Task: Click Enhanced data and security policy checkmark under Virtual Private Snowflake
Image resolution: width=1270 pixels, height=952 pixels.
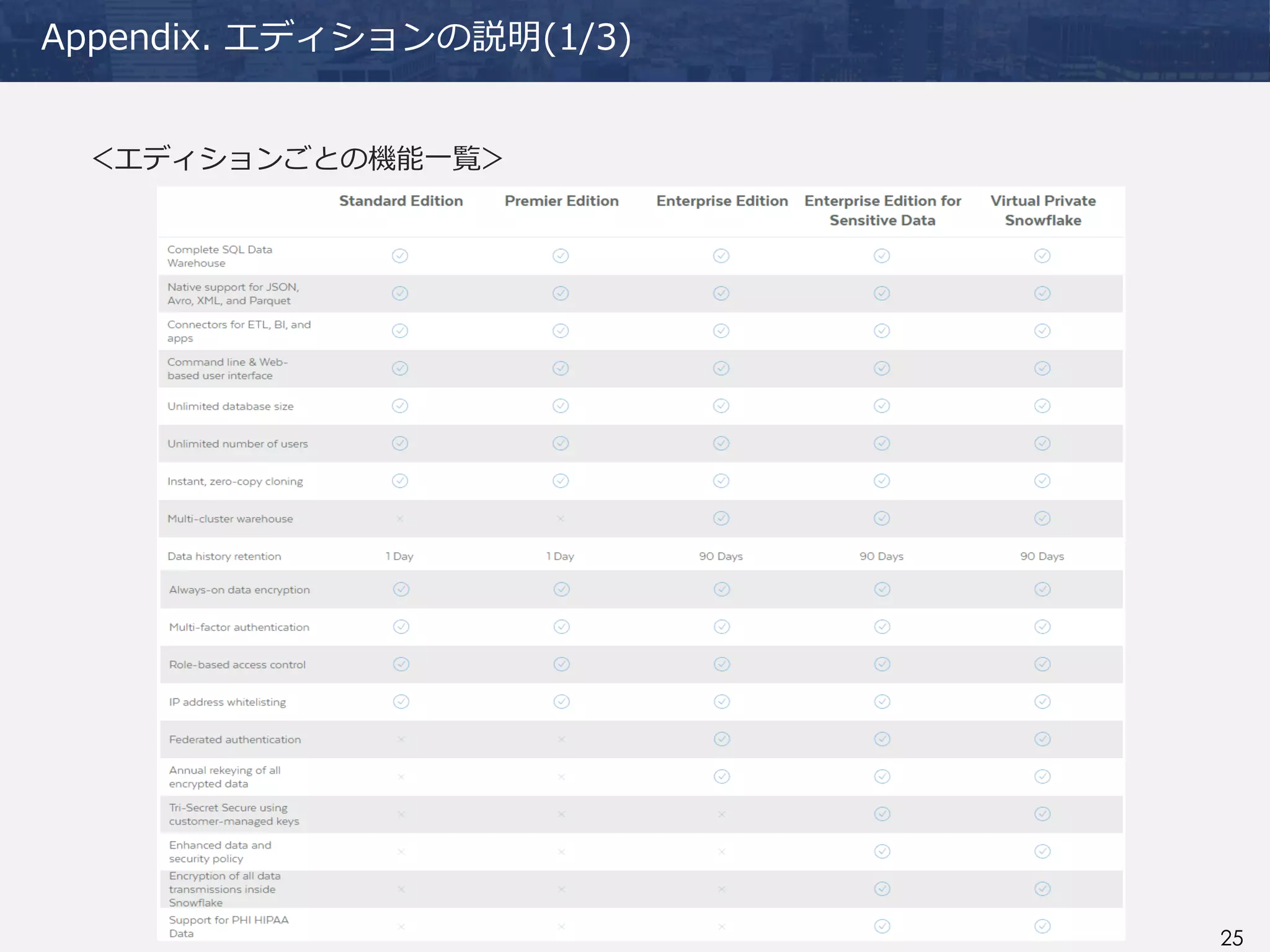Action: click(x=1042, y=852)
